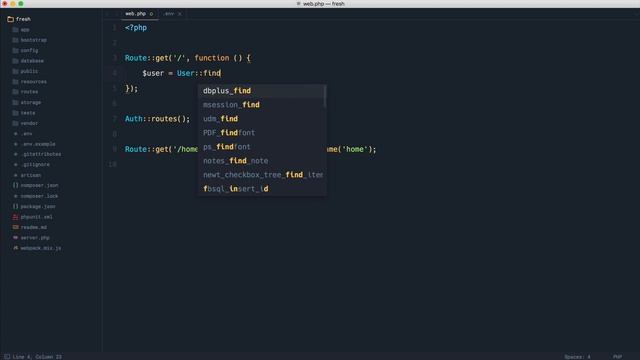Open the server.php file
Viewport: 640px width, 360px height.
35,238
